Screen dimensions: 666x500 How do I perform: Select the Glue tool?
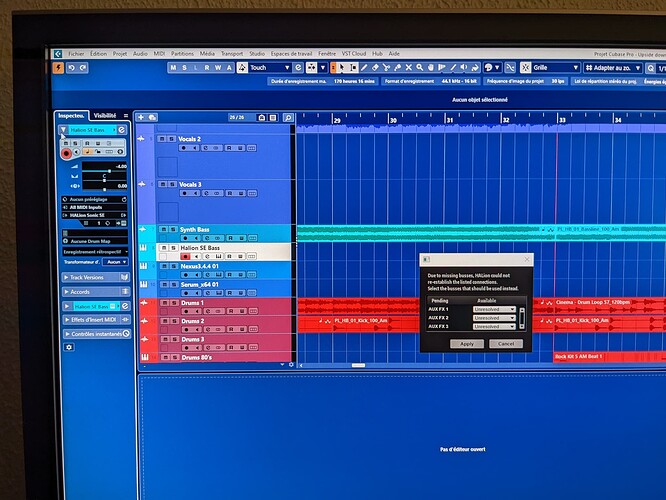398,68
